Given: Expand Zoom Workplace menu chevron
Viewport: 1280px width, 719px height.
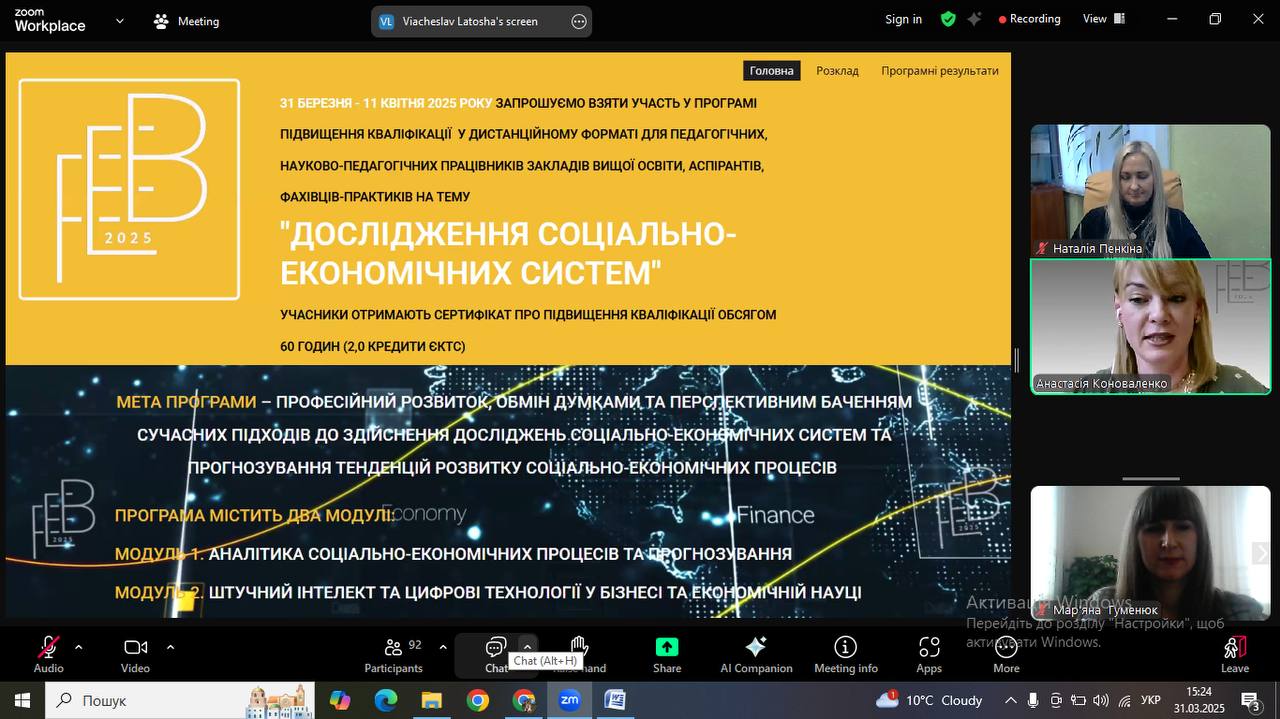Looking at the screenshot, I should click(x=120, y=20).
